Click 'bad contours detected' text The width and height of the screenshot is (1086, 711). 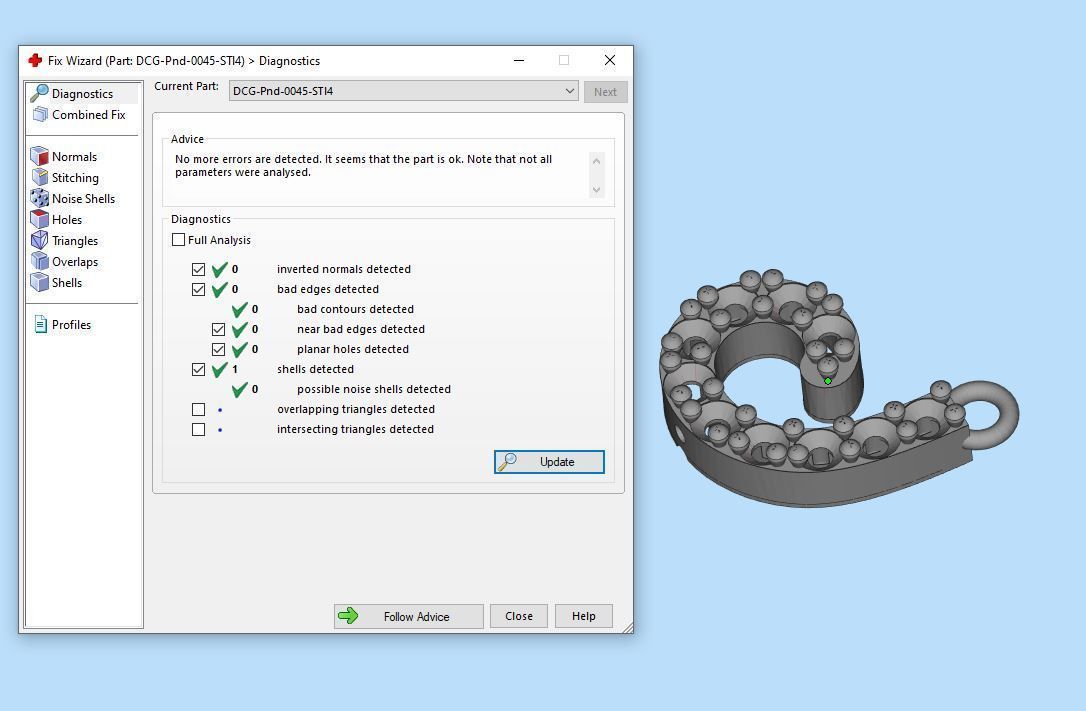355,309
